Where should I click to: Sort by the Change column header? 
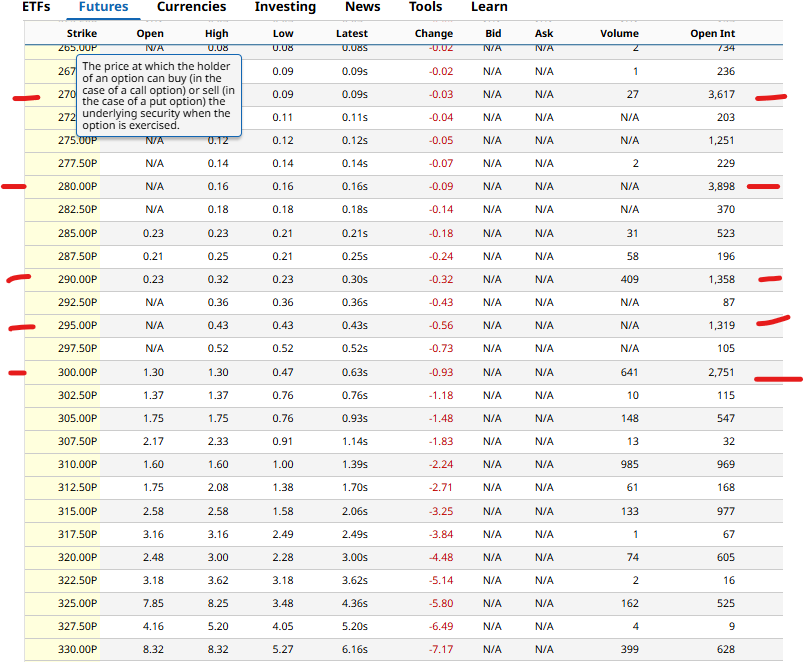pyautogui.click(x=434, y=34)
